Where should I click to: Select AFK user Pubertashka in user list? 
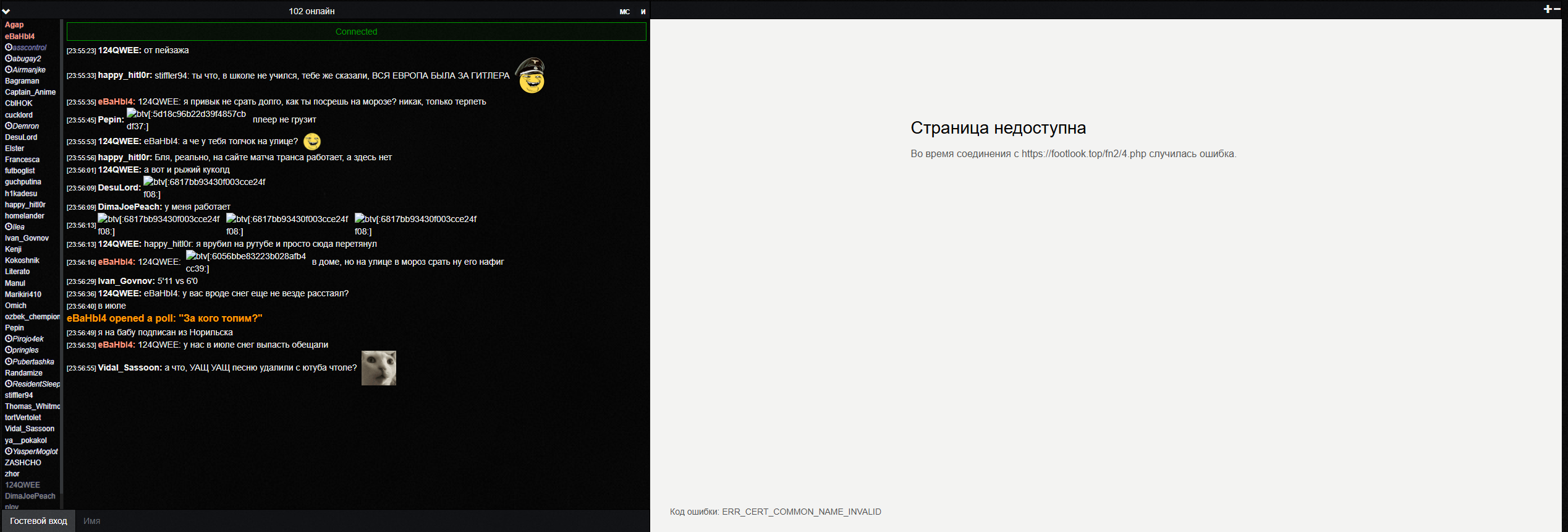(30, 362)
